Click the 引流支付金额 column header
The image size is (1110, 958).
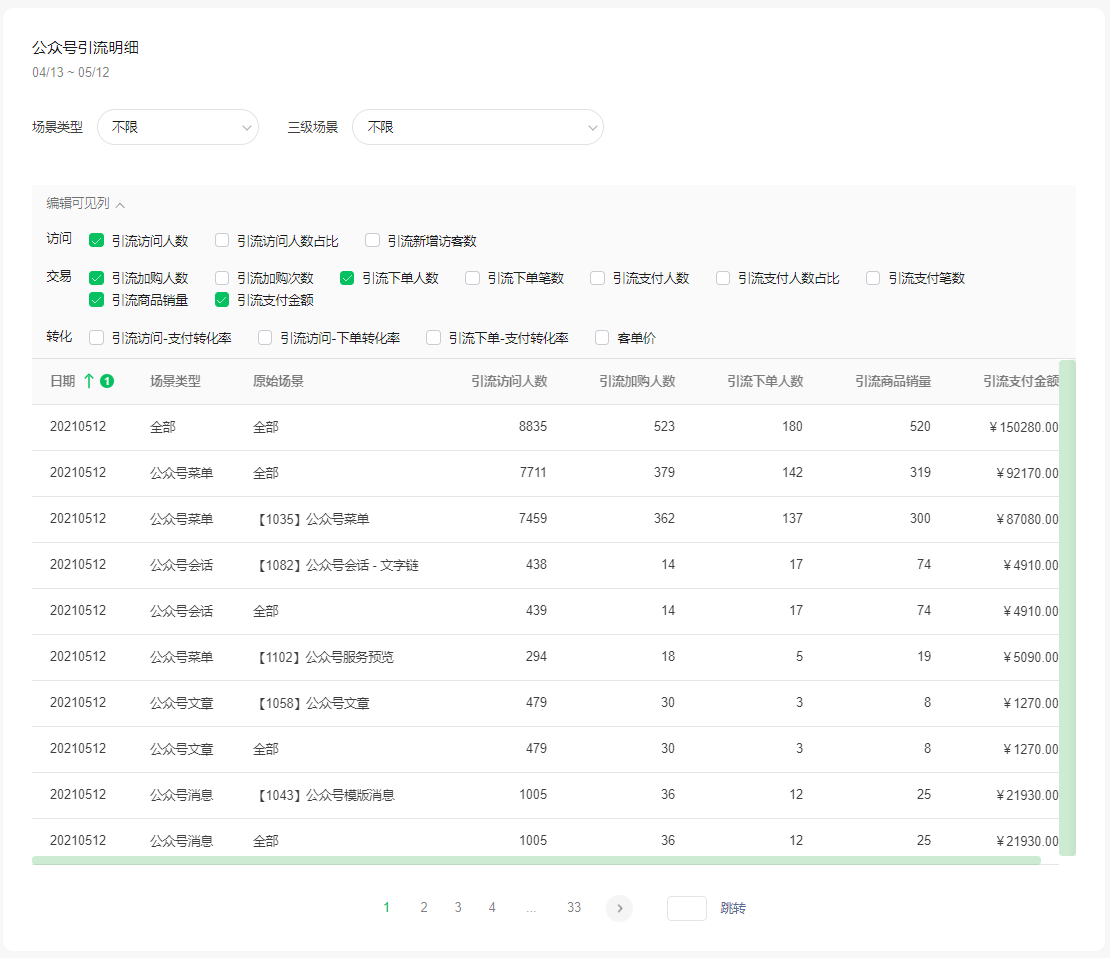click(1021, 381)
